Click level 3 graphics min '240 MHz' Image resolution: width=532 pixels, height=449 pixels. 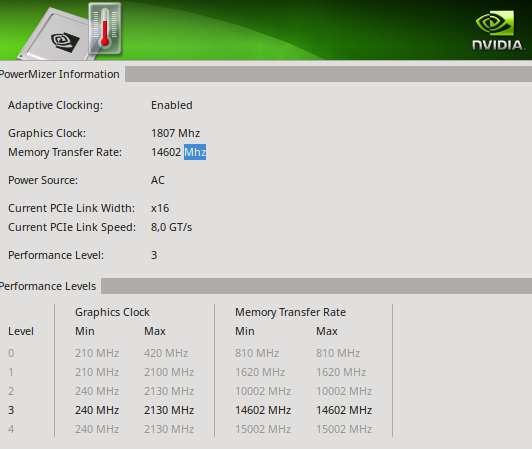[x=97, y=410]
